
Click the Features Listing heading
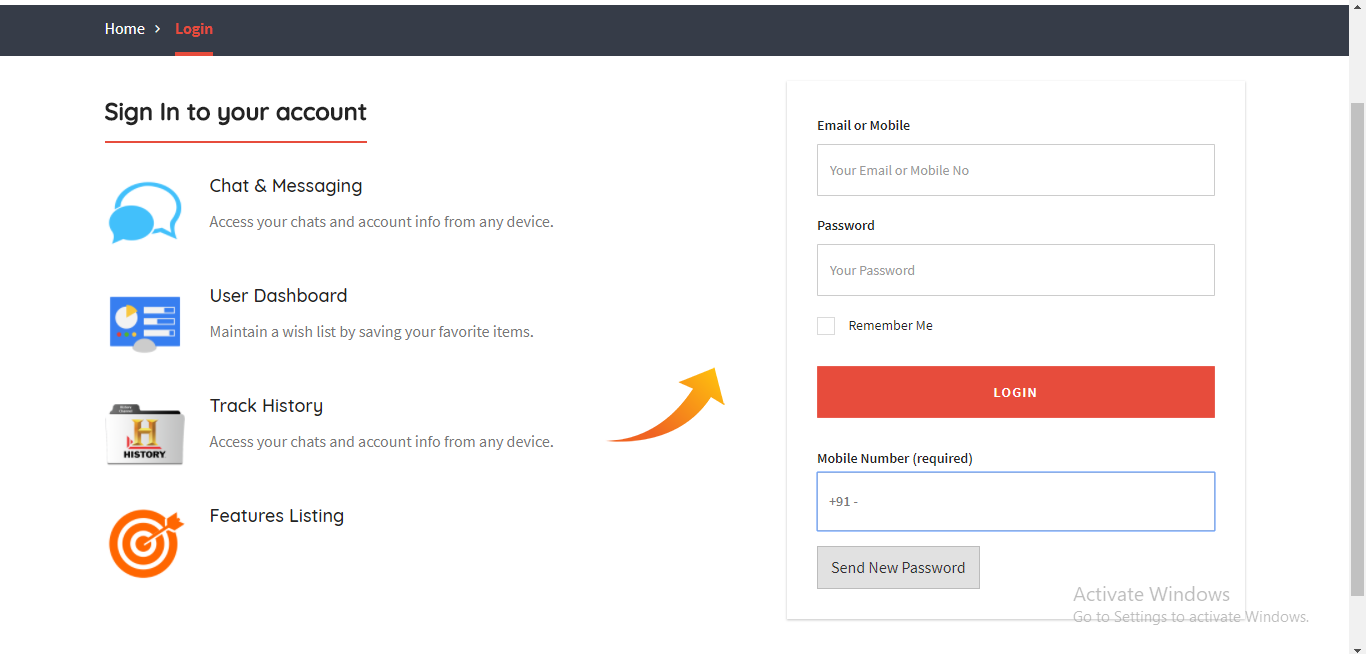[x=277, y=516]
